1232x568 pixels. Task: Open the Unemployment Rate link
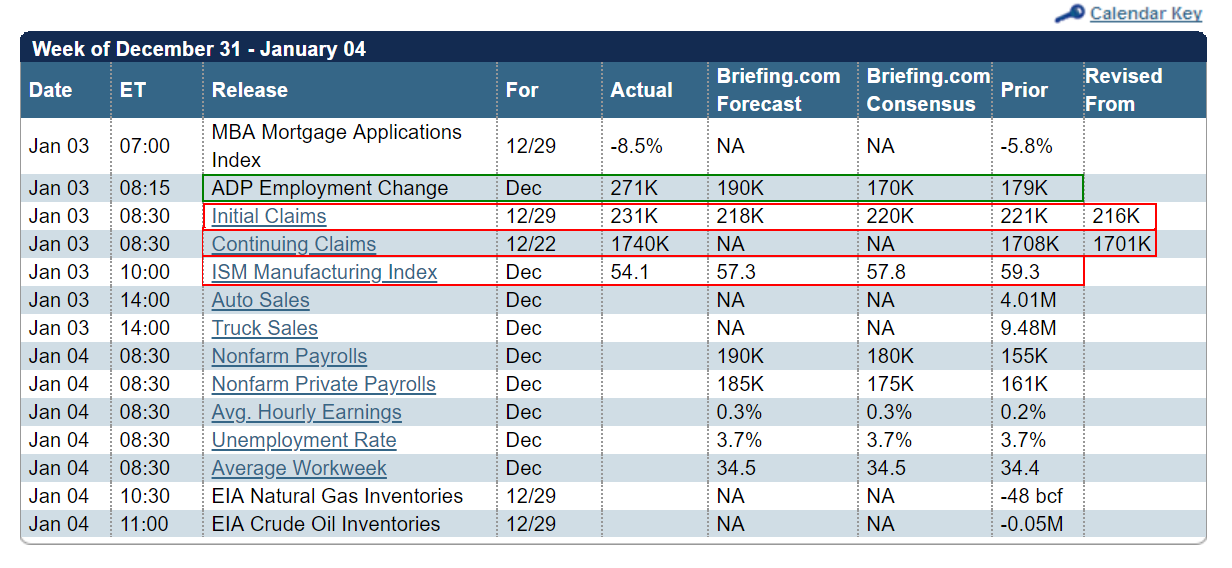tap(304, 440)
